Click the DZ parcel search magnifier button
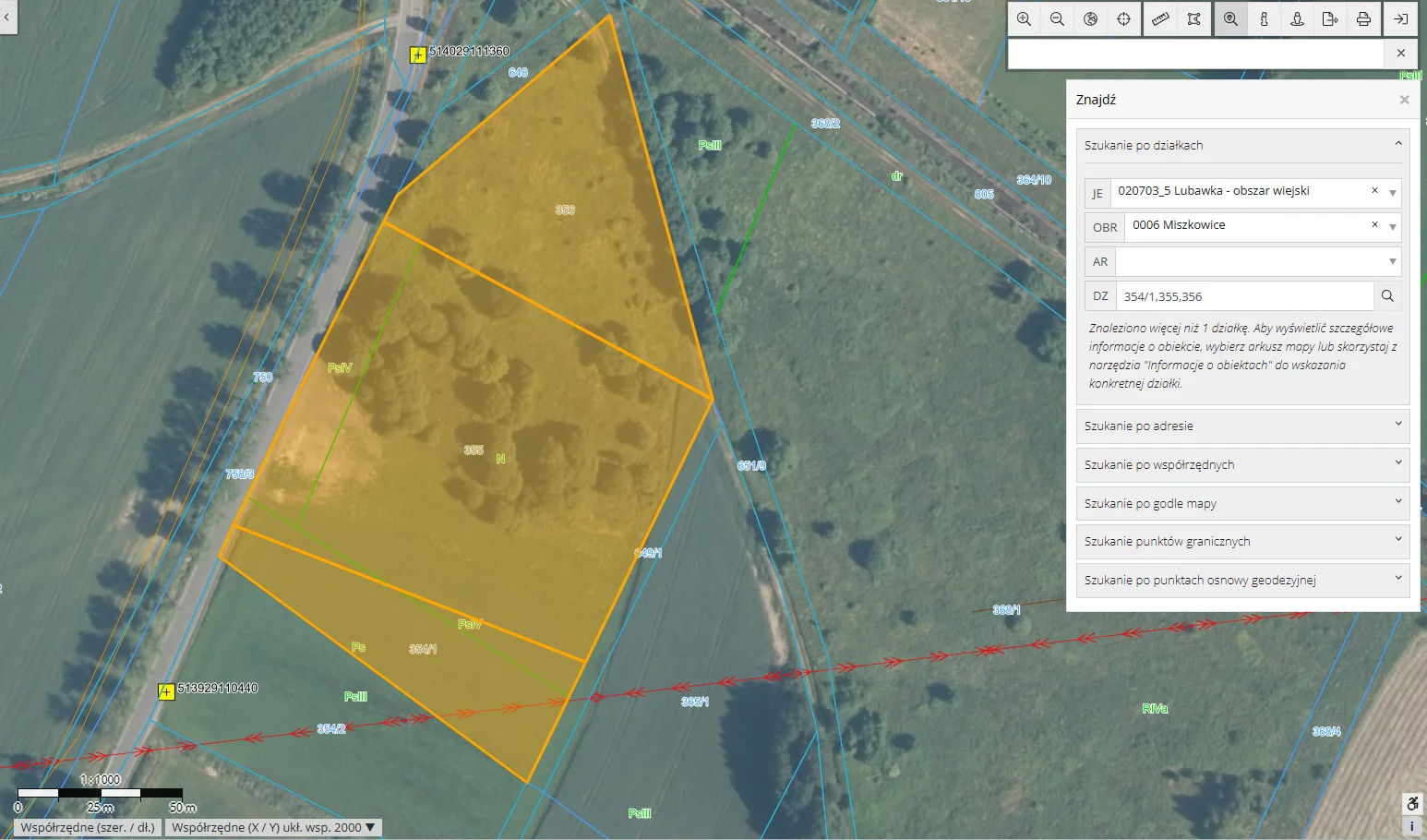This screenshot has width=1427, height=840. [x=1386, y=296]
